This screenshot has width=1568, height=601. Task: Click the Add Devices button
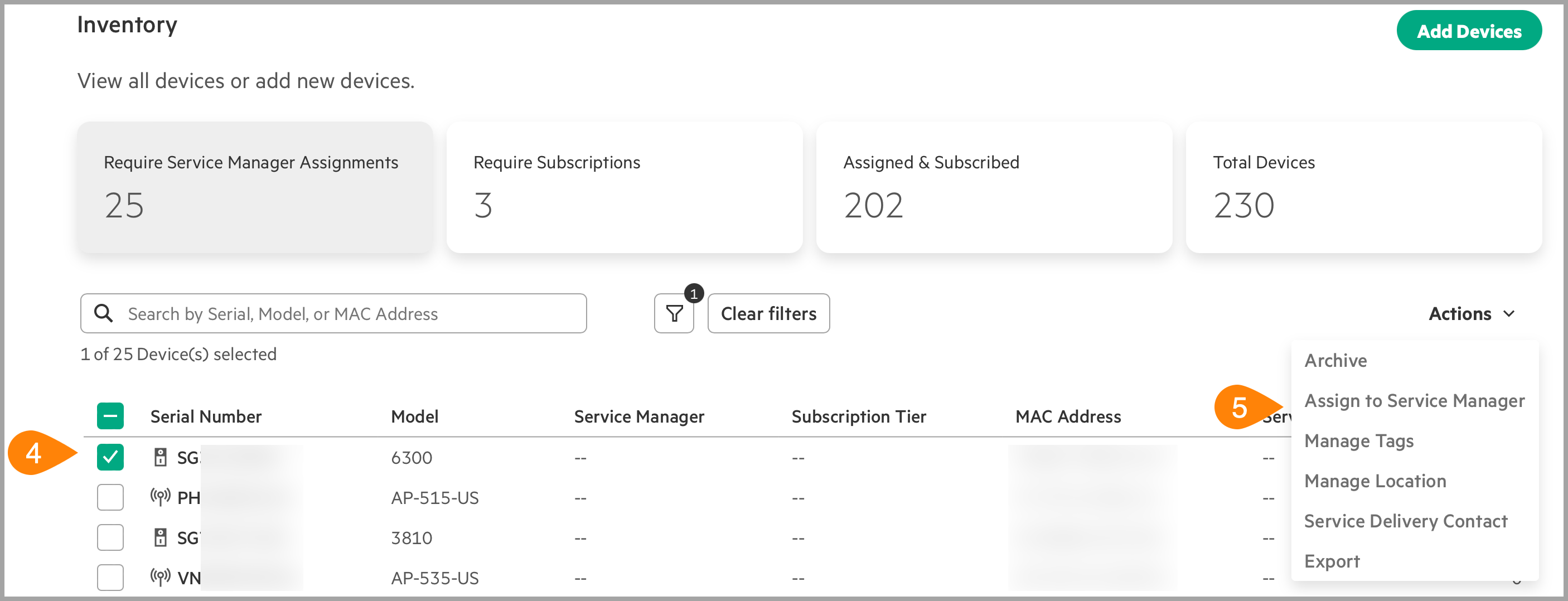click(1469, 31)
